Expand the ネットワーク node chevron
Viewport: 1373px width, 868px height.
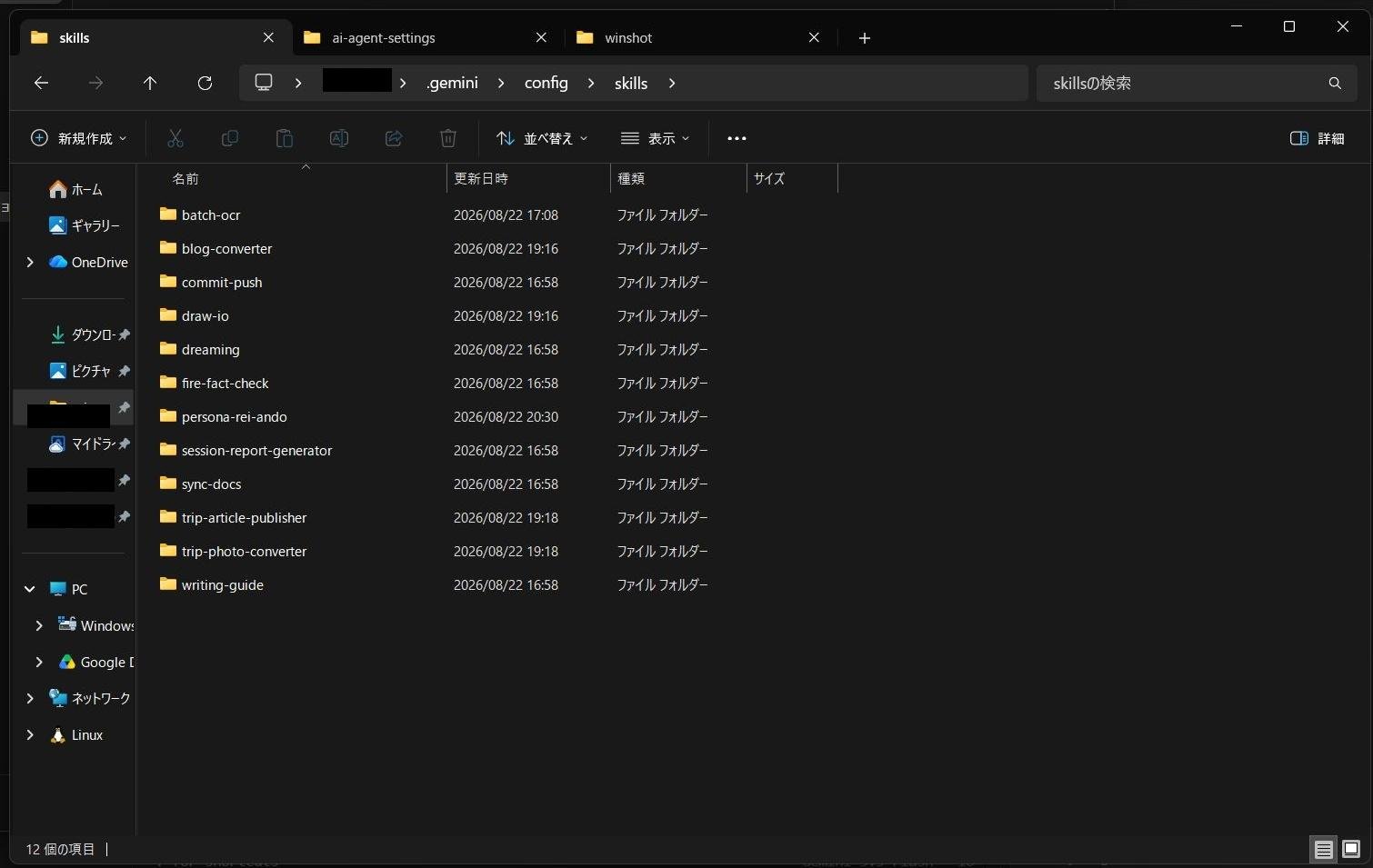(30, 698)
